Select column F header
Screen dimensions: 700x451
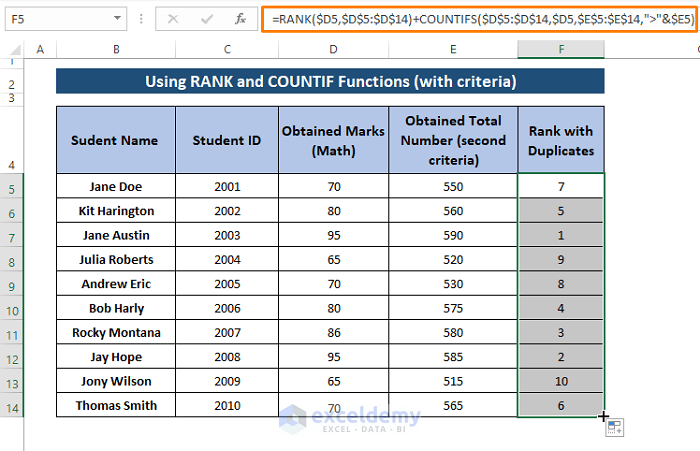[561, 49]
